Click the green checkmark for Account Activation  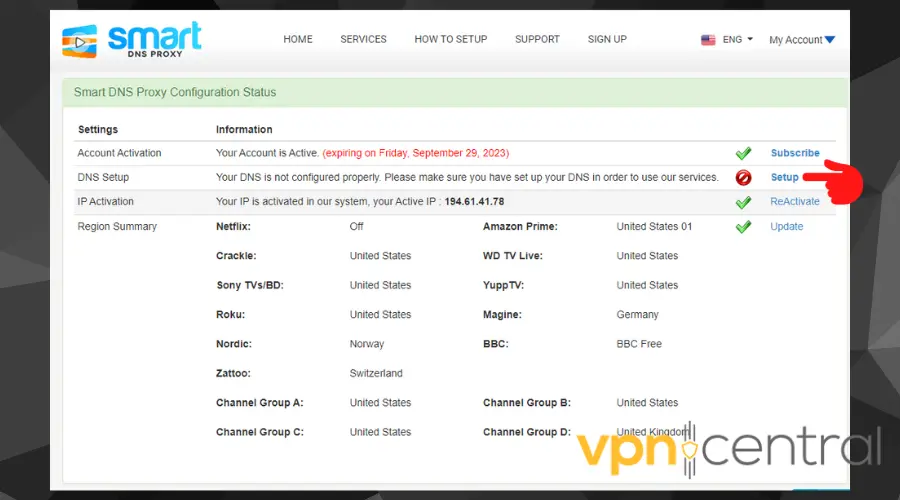[x=743, y=153]
